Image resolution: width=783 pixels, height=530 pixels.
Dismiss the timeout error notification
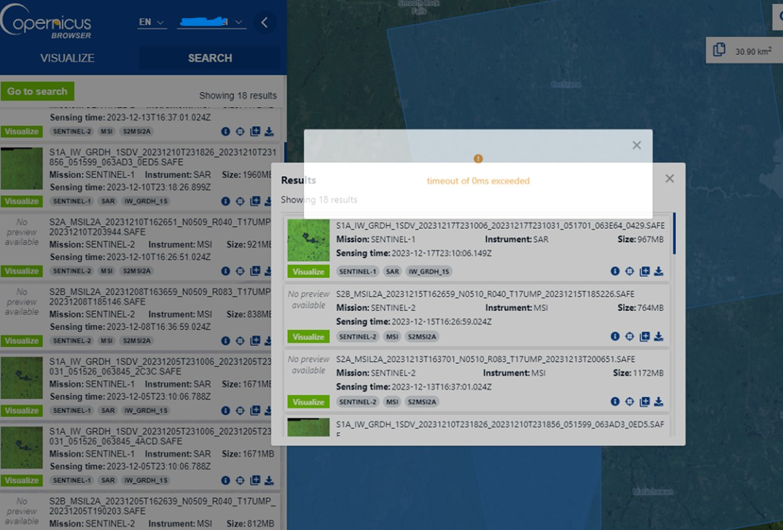click(x=637, y=145)
